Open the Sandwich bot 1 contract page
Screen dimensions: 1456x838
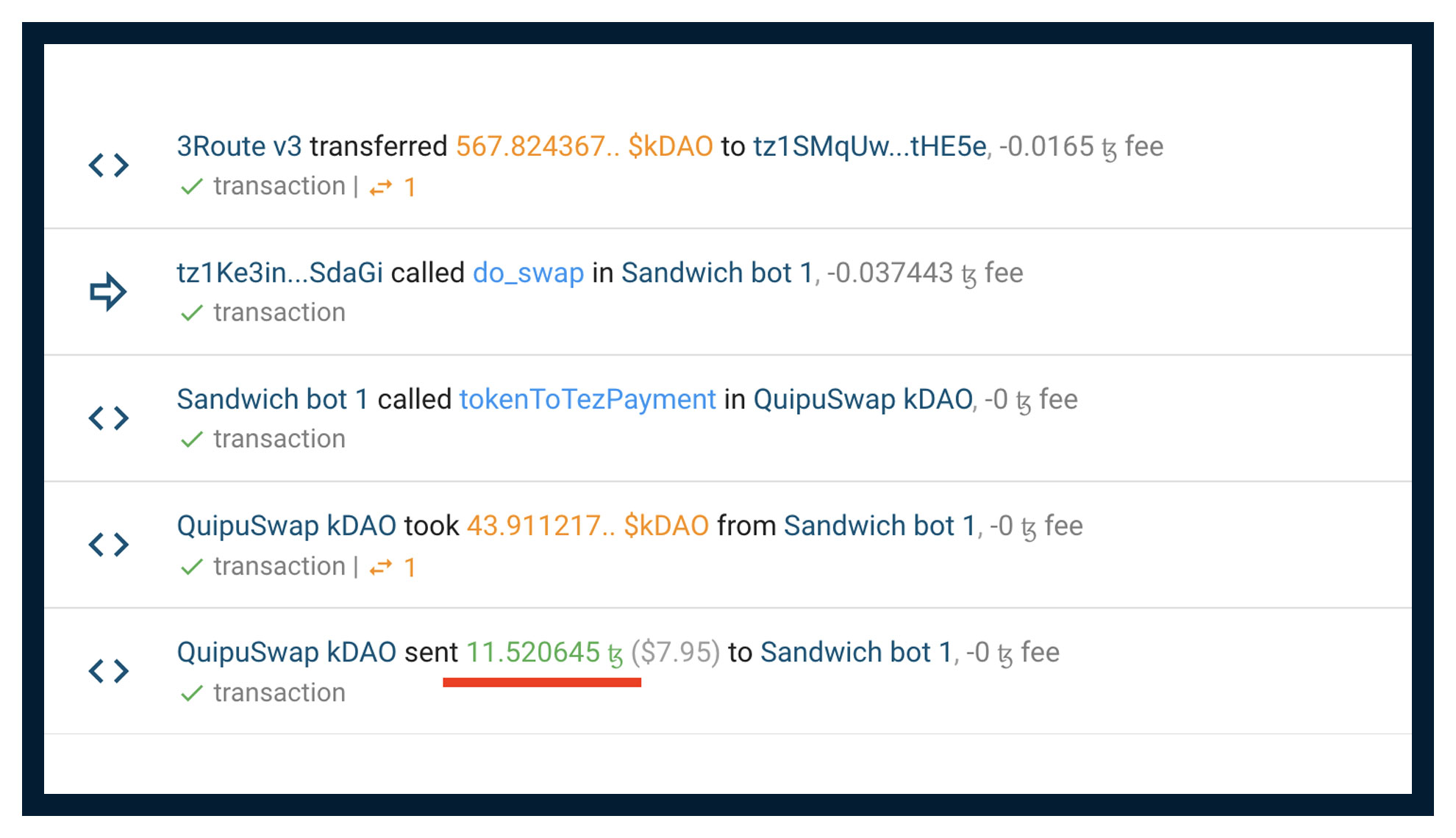[x=717, y=272]
